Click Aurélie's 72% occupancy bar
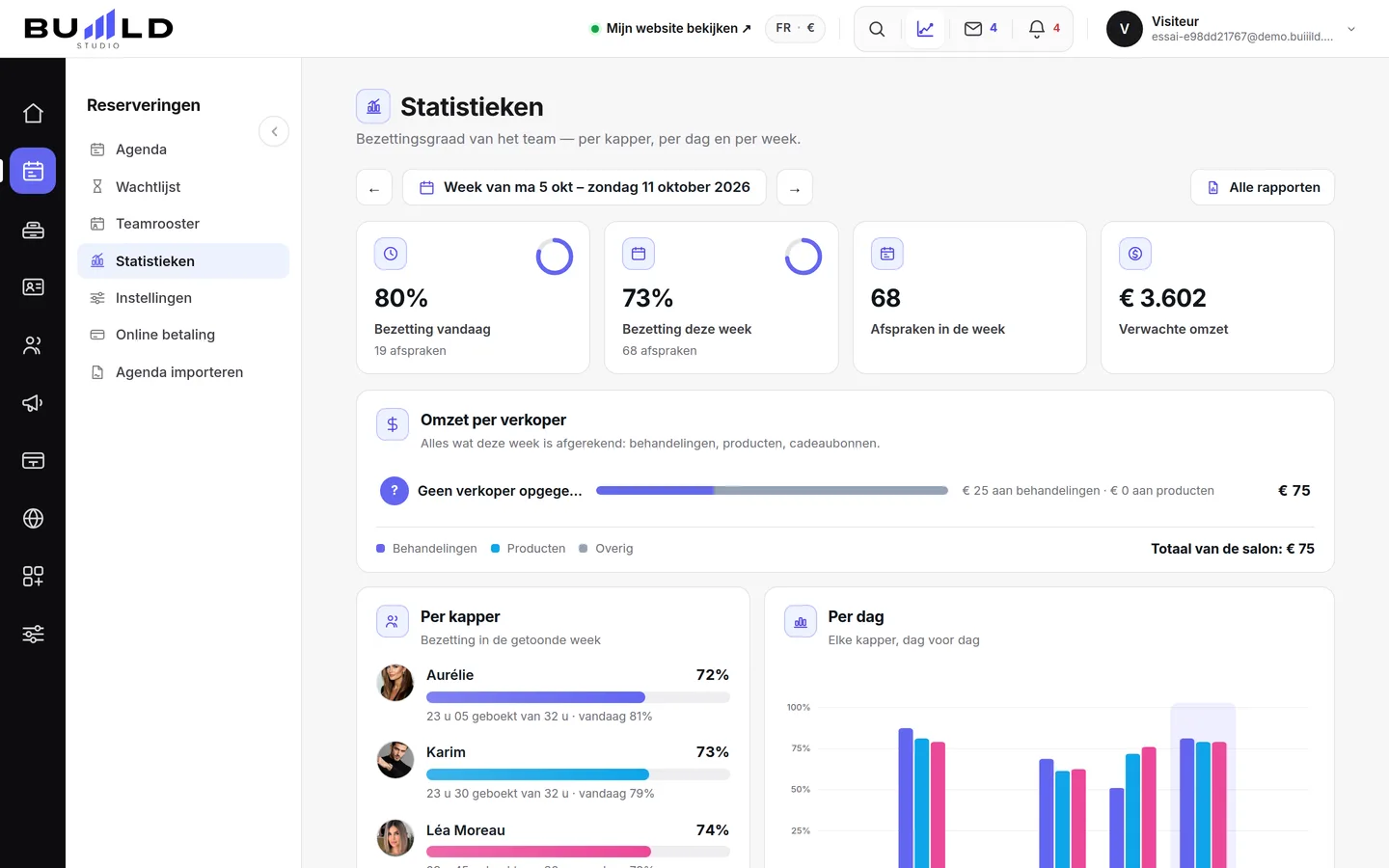The image size is (1389, 868). [x=578, y=697]
